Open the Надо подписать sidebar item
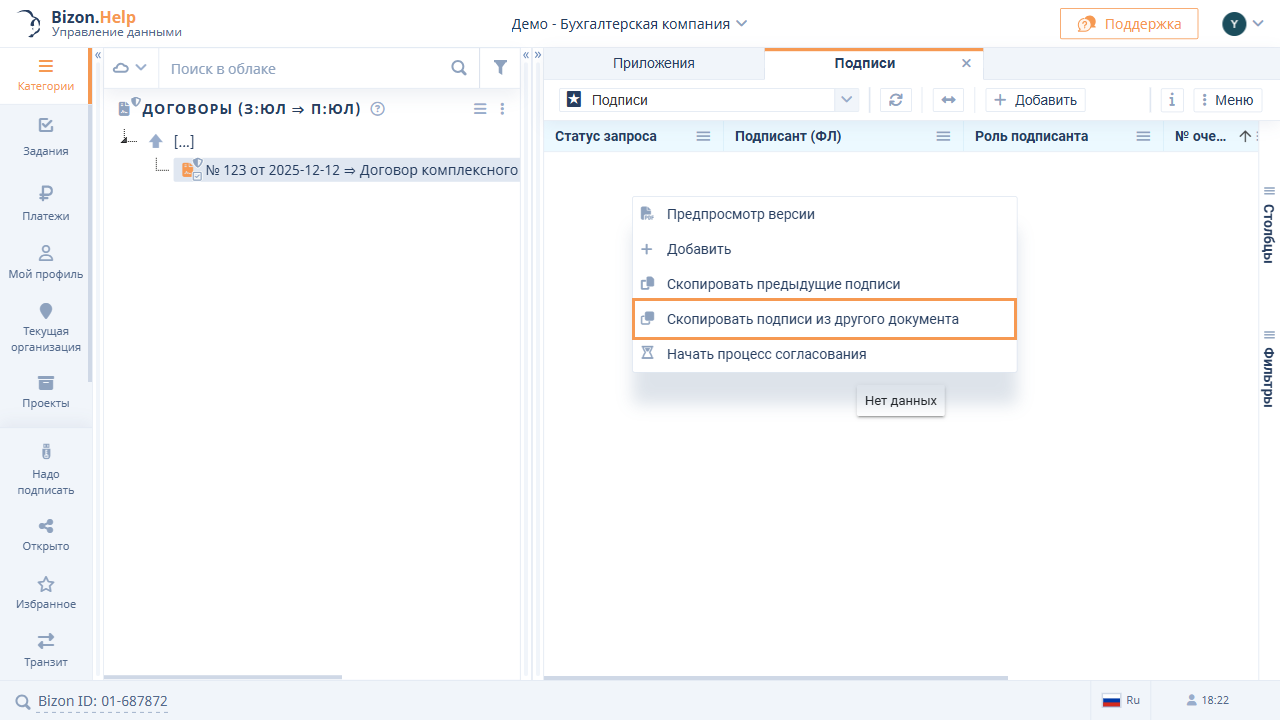Screen dimensions: 1280x720 click(x=46, y=469)
